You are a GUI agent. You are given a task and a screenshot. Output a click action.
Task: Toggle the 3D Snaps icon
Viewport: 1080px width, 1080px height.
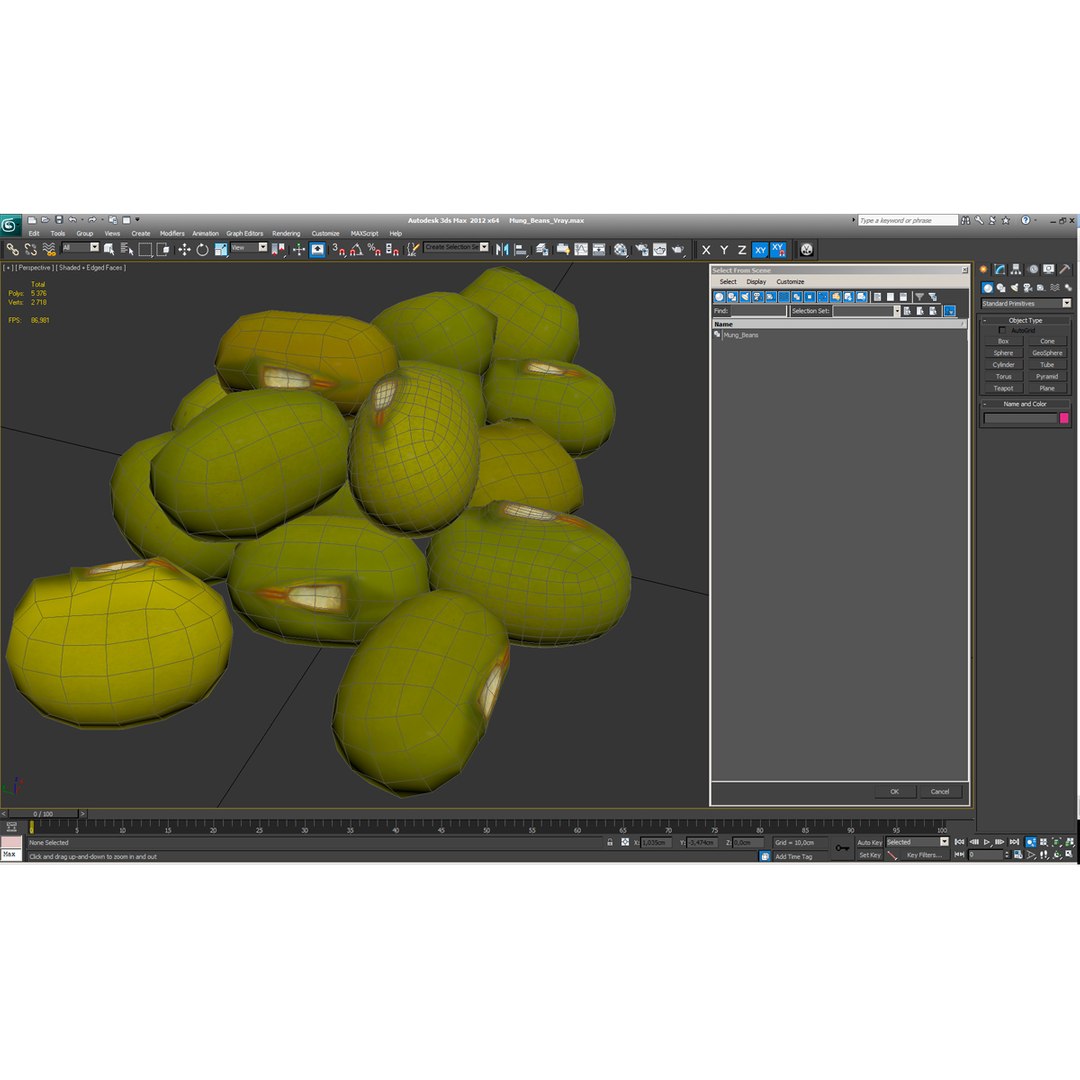(338, 249)
